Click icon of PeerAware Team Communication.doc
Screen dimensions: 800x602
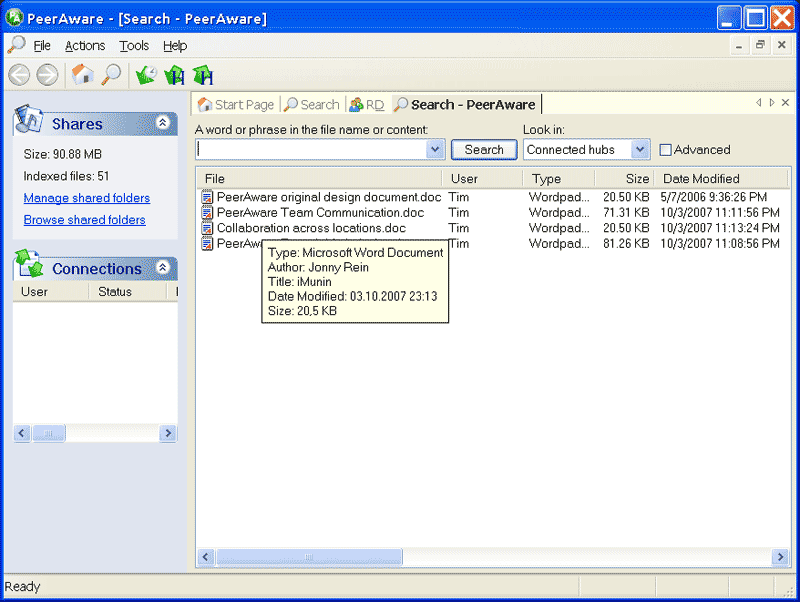pos(207,213)
